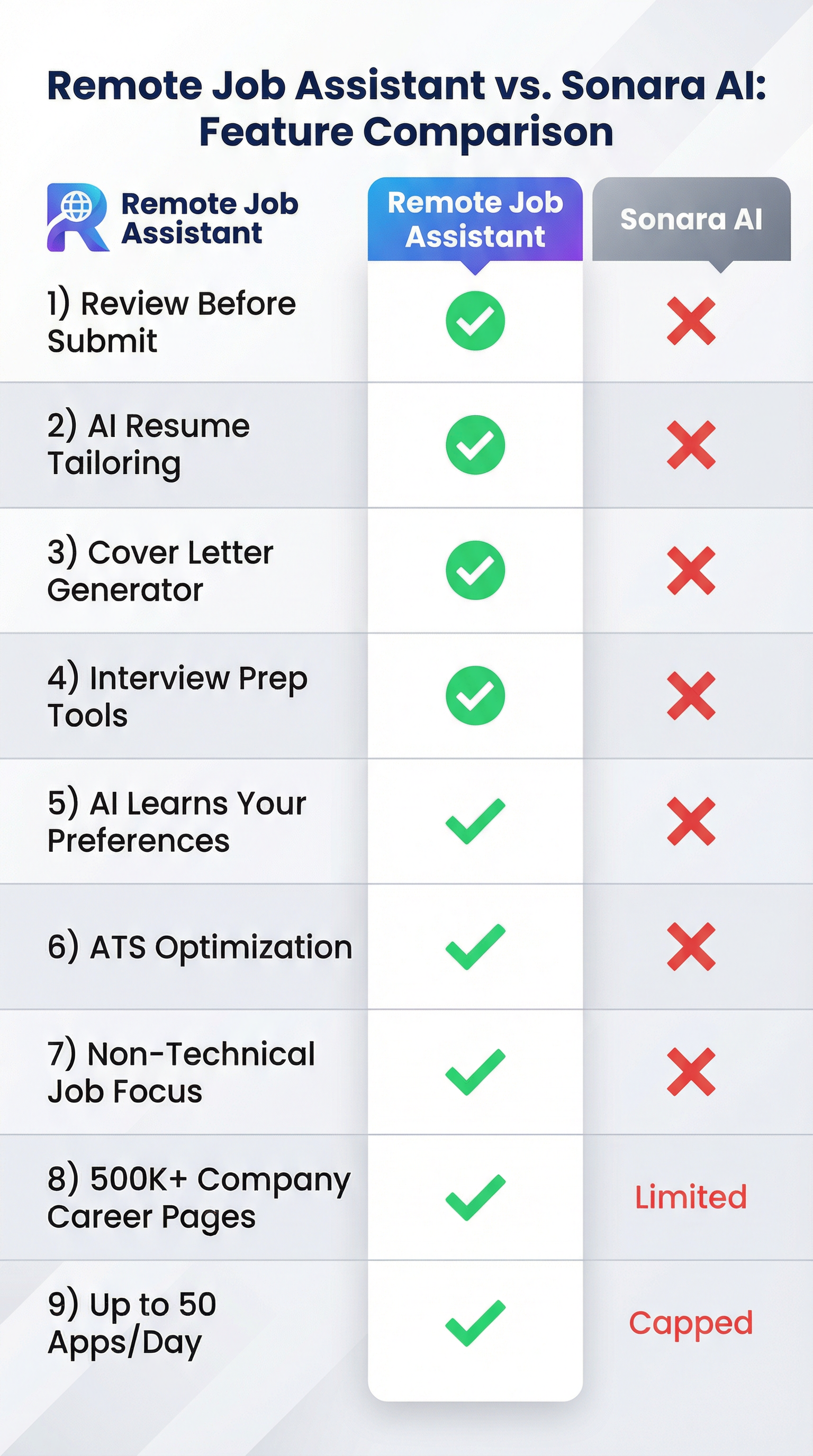
Task: Click the red 'Limited' label
Action: (691, 1197)
